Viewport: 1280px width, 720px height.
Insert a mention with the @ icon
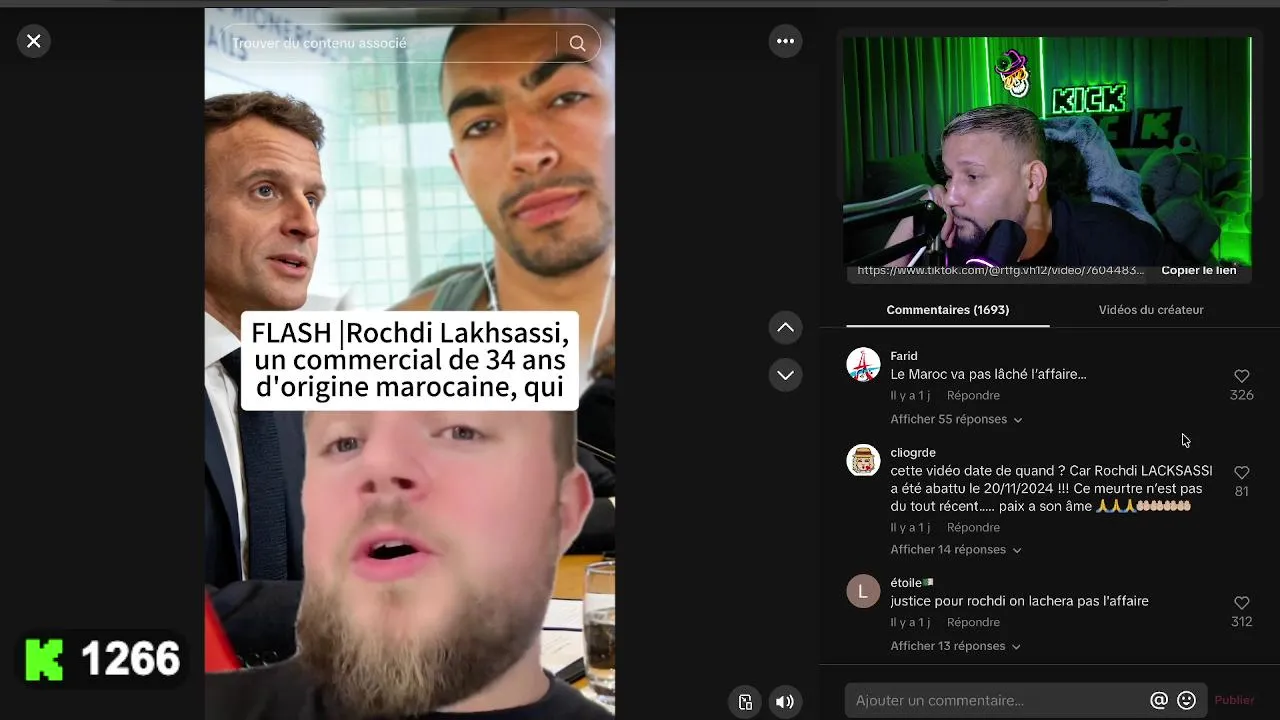1159,700
